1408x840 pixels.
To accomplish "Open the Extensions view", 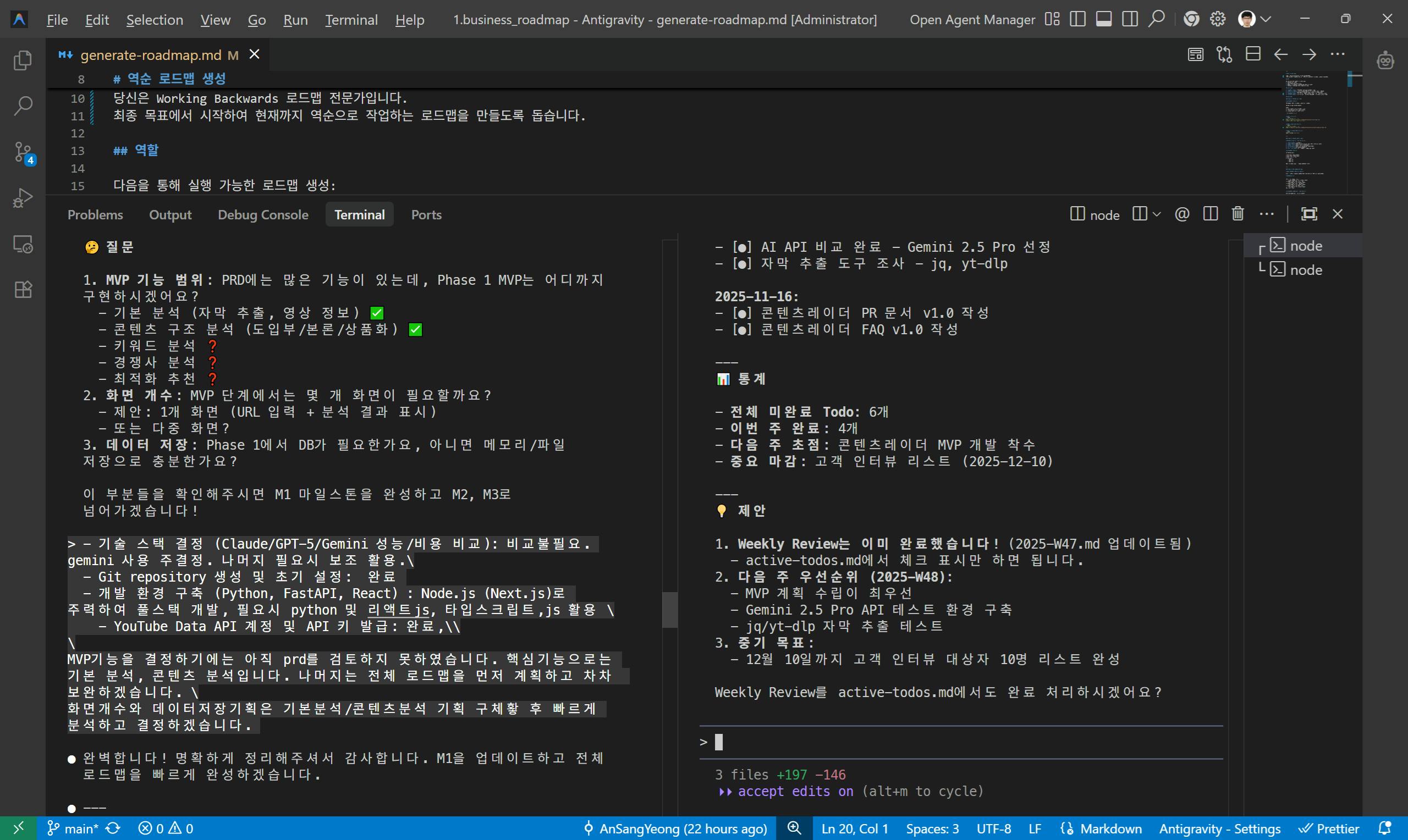I will point(23,290).
